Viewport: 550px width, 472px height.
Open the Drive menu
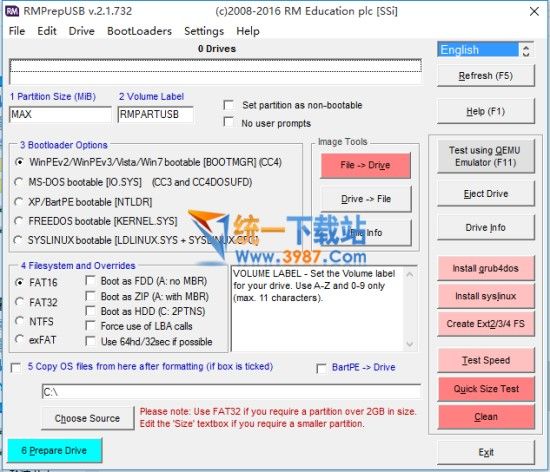[81, 31]
